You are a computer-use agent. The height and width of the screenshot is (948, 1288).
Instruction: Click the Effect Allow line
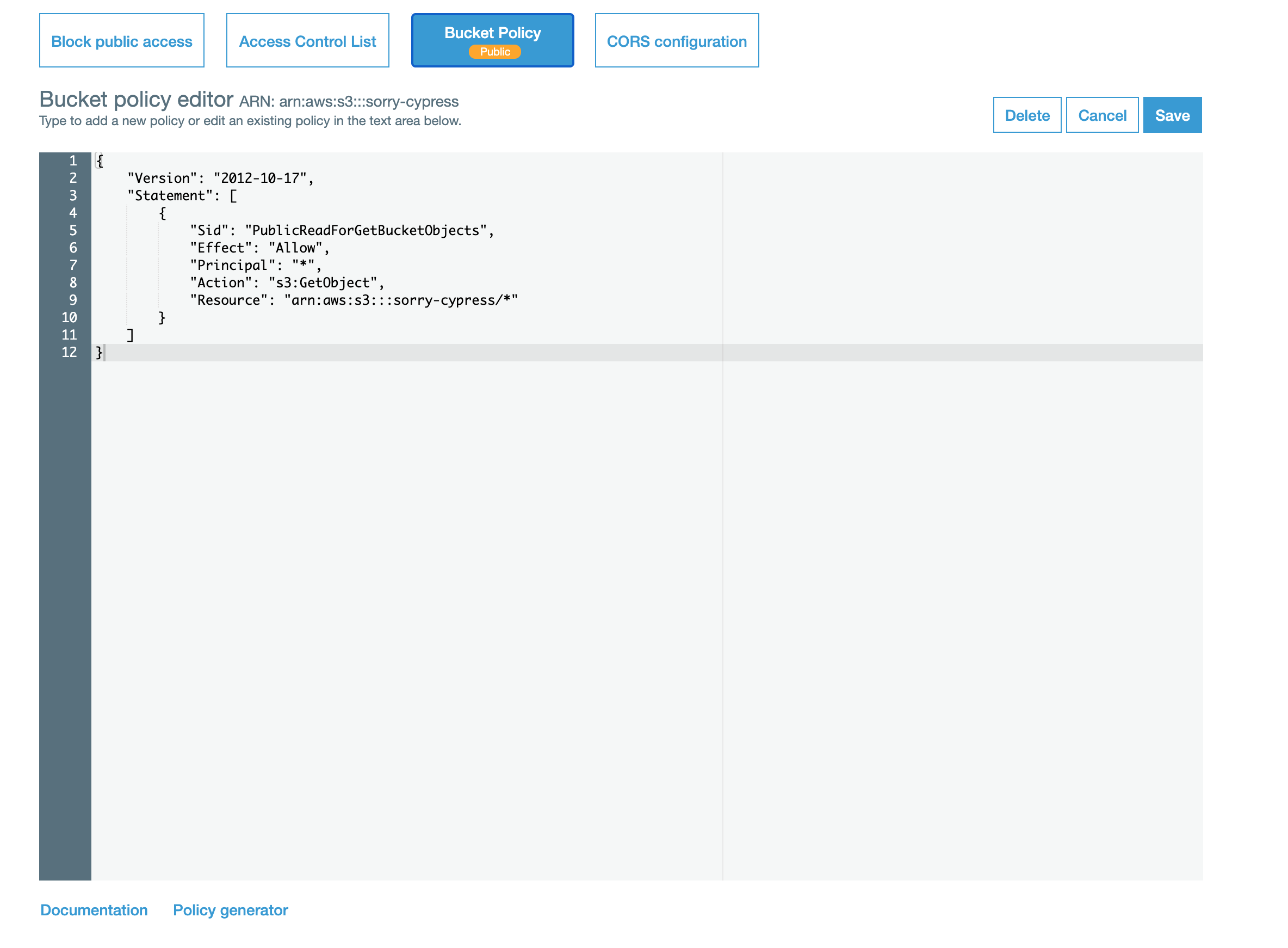[258, 248]
